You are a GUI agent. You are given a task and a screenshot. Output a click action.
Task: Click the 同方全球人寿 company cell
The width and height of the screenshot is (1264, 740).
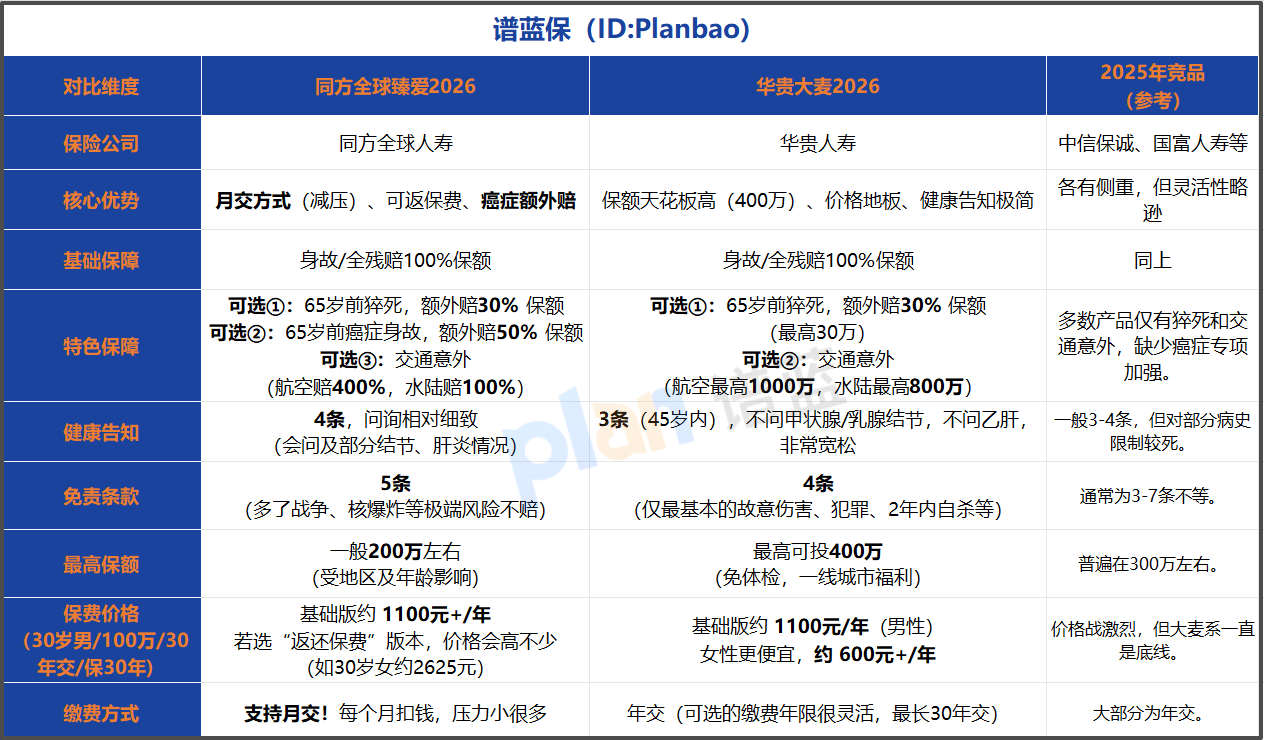pos(395,142)
